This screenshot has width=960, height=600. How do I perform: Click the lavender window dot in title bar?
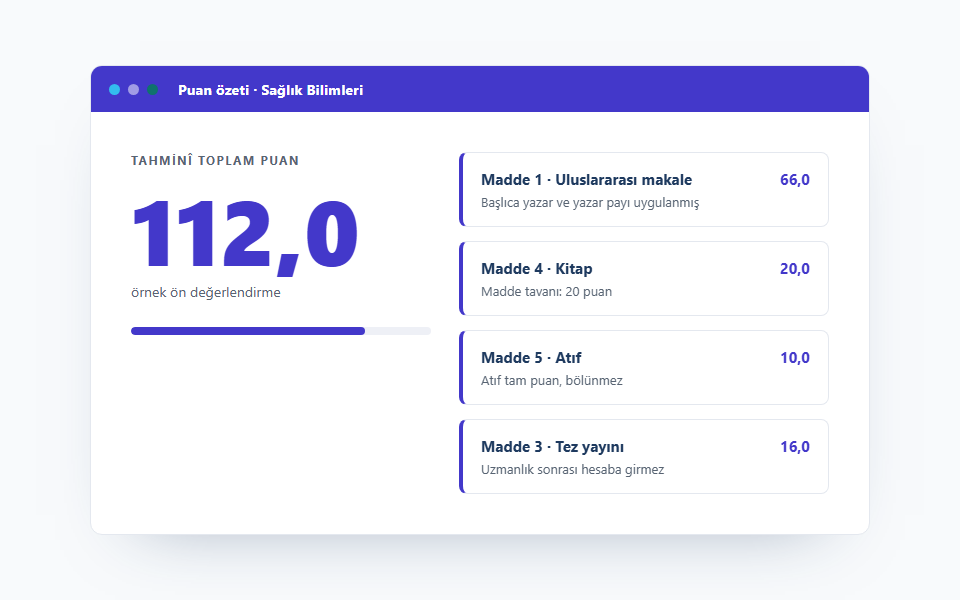pyautogui.click(x=133, y=90)
